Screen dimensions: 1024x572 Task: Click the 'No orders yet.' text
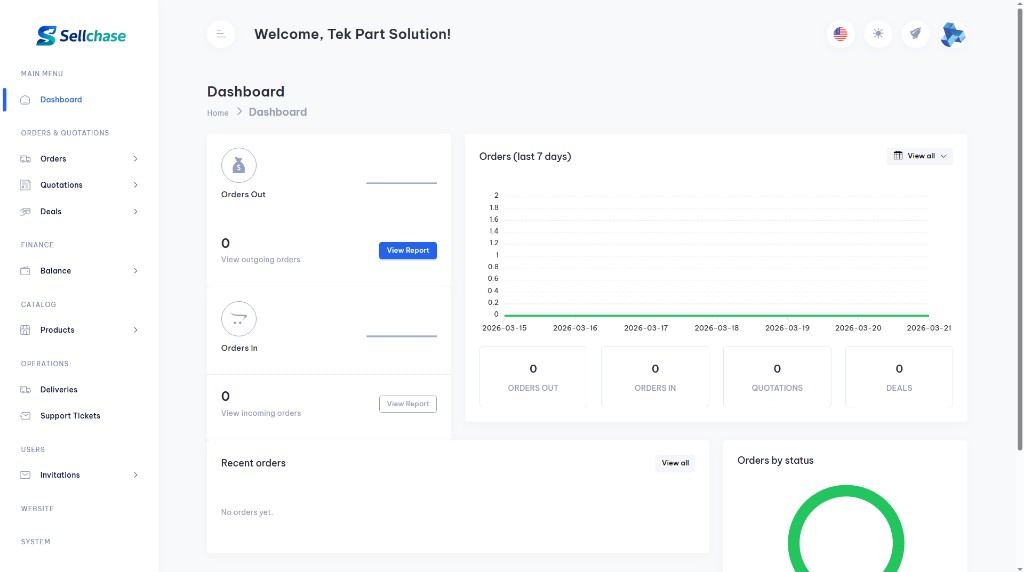point(247,512)
